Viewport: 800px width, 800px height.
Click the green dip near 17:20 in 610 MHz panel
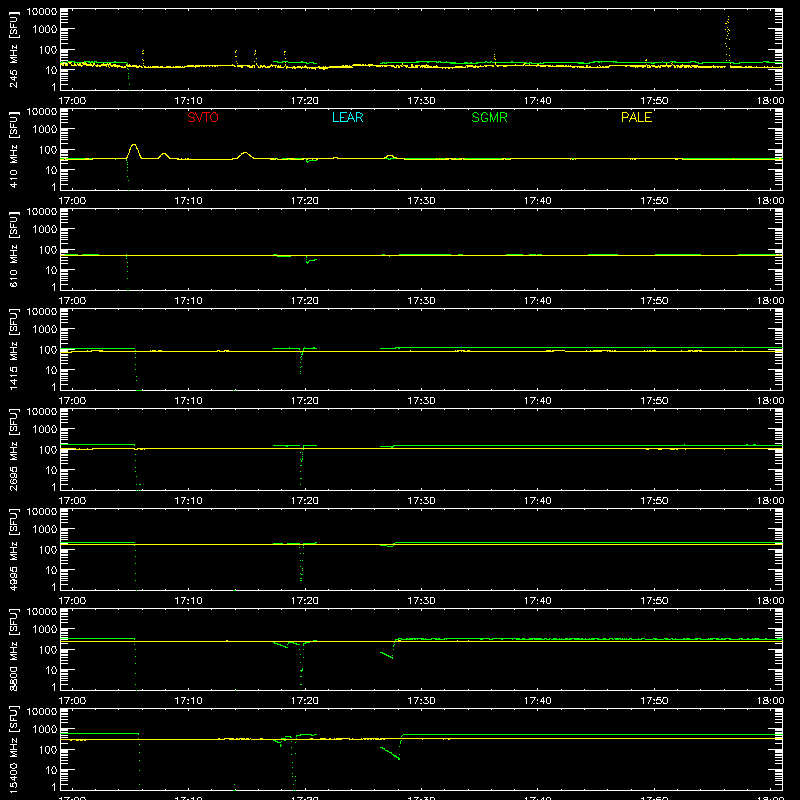pos(311,261)
